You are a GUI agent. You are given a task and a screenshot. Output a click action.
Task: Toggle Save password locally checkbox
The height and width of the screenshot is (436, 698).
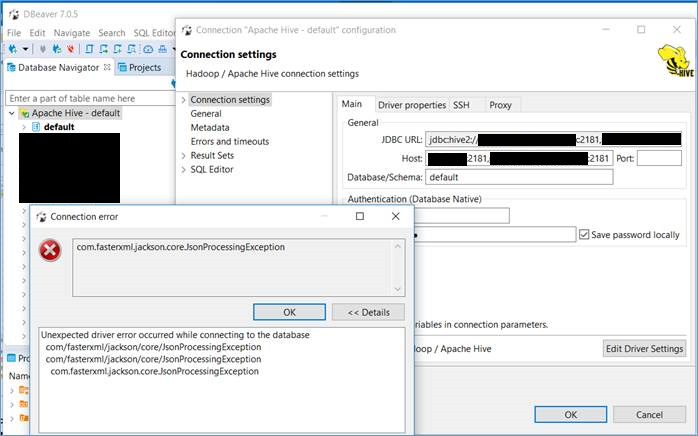[584, 234]
